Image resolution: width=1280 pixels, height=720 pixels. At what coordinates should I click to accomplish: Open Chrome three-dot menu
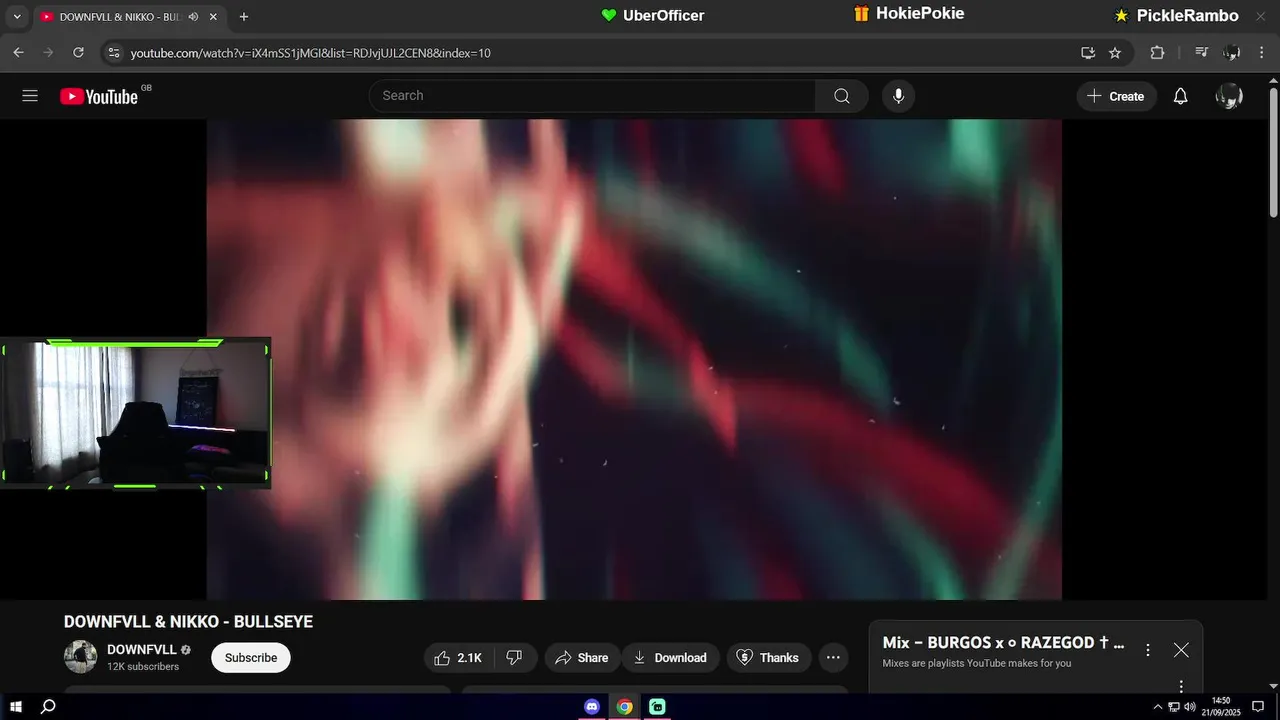click(x=1262, y=53)
